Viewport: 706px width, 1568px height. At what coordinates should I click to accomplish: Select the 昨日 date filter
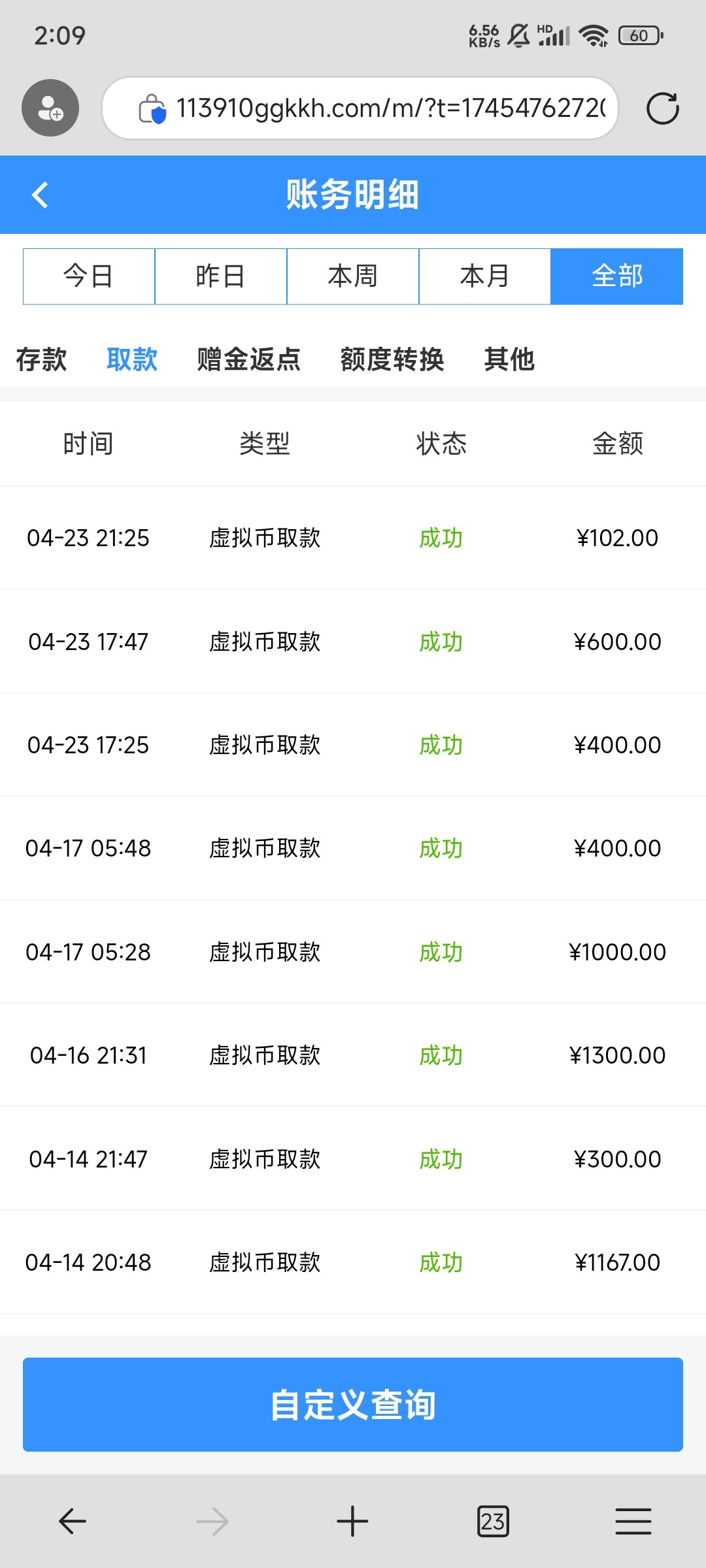click(x=221, y=276)
